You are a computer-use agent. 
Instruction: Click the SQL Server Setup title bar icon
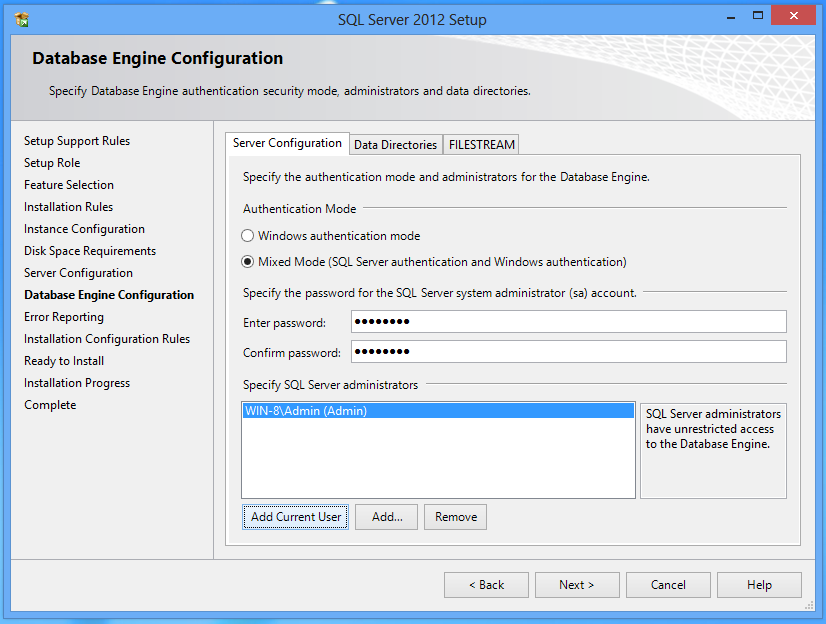(22, 19)
